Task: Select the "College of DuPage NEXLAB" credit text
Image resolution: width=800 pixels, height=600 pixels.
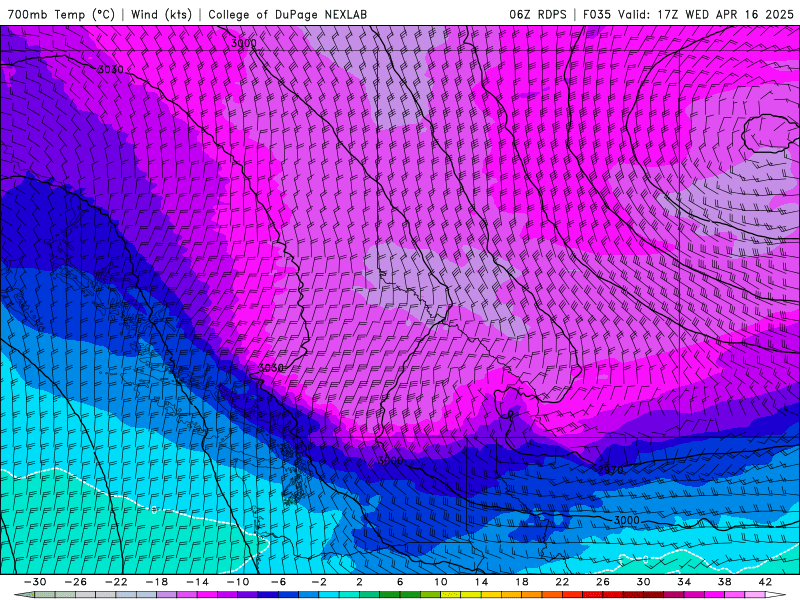Action: click(287, 14)
